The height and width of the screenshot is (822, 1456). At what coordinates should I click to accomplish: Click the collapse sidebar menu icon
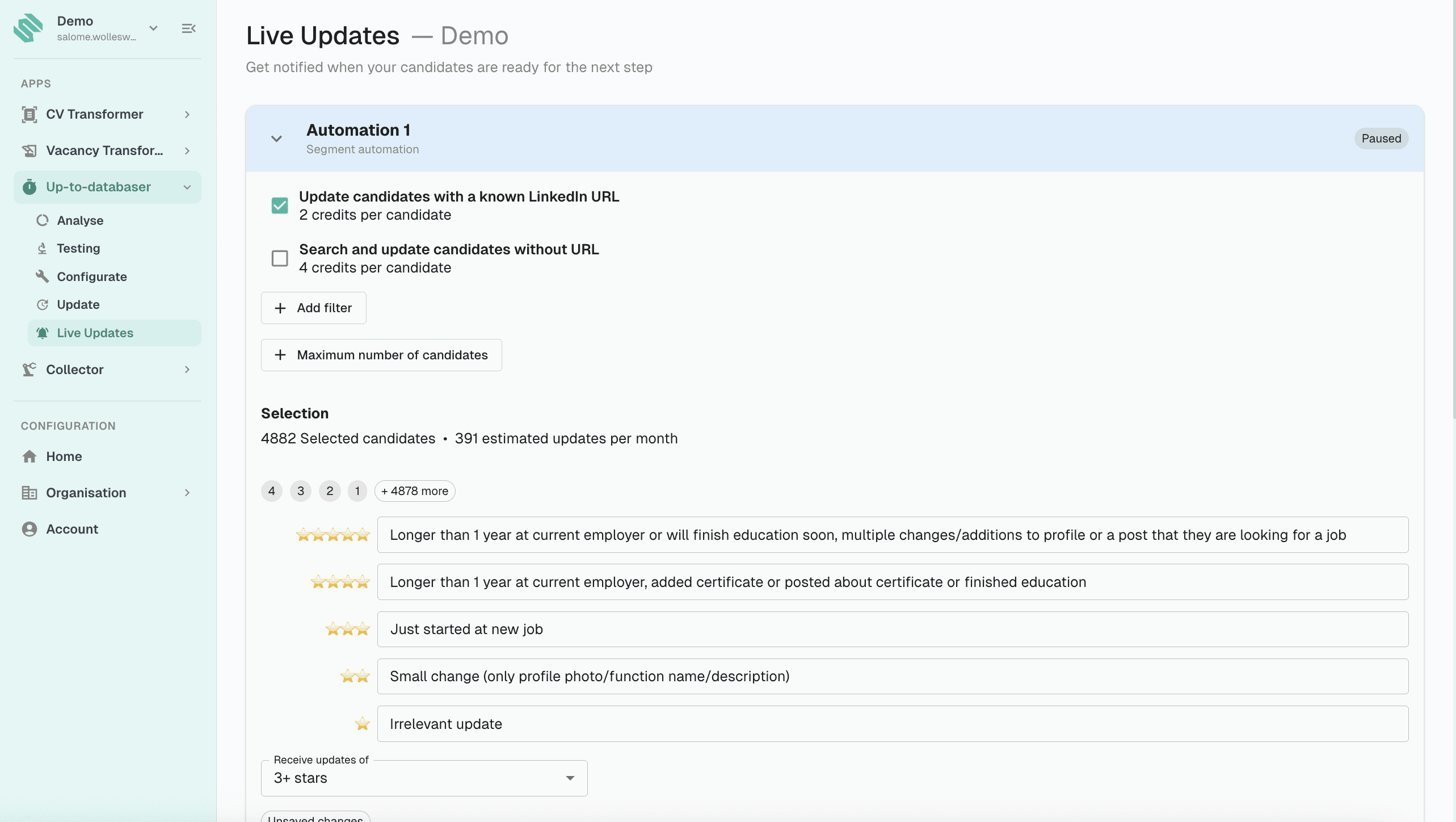[188, 28]
